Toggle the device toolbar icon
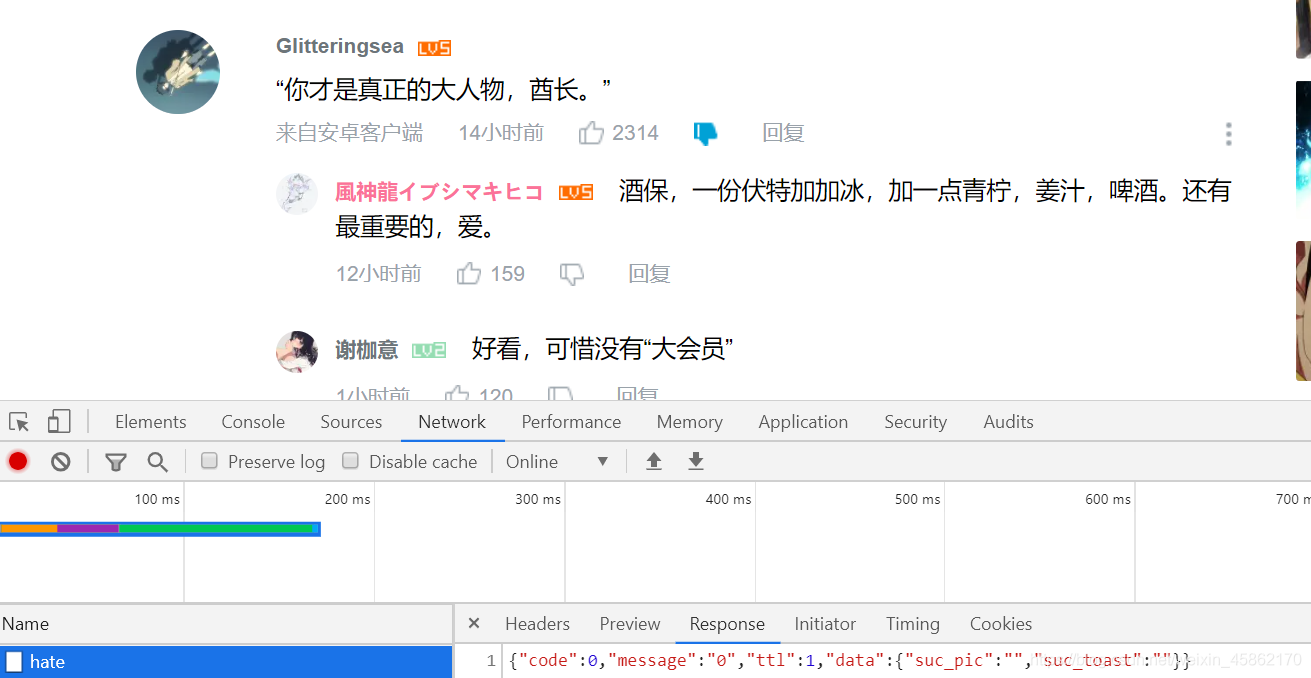 tap(58, 421)
